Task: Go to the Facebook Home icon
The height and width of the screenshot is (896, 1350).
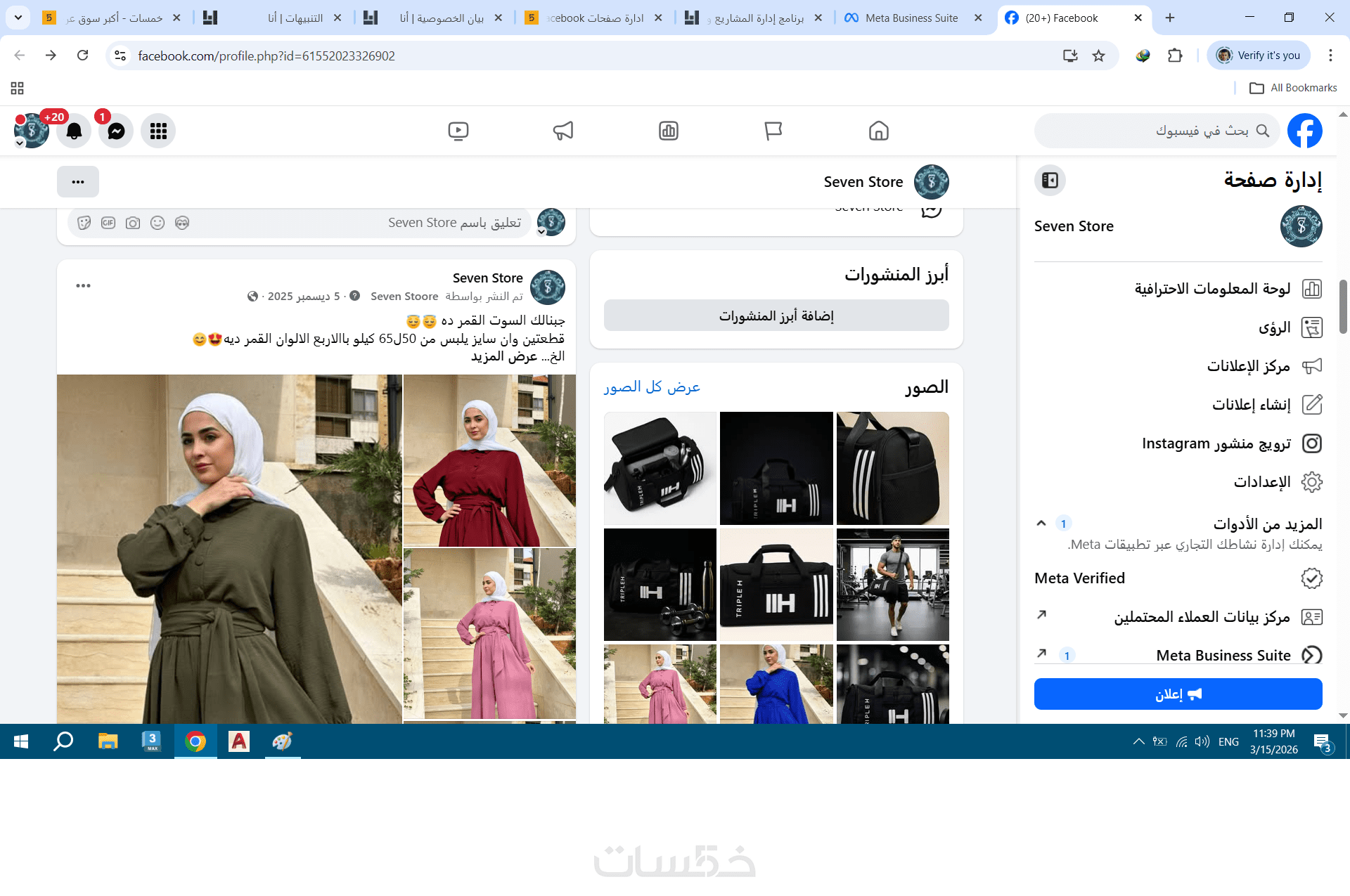Action: pyautogui.click(x=878, y=131)
